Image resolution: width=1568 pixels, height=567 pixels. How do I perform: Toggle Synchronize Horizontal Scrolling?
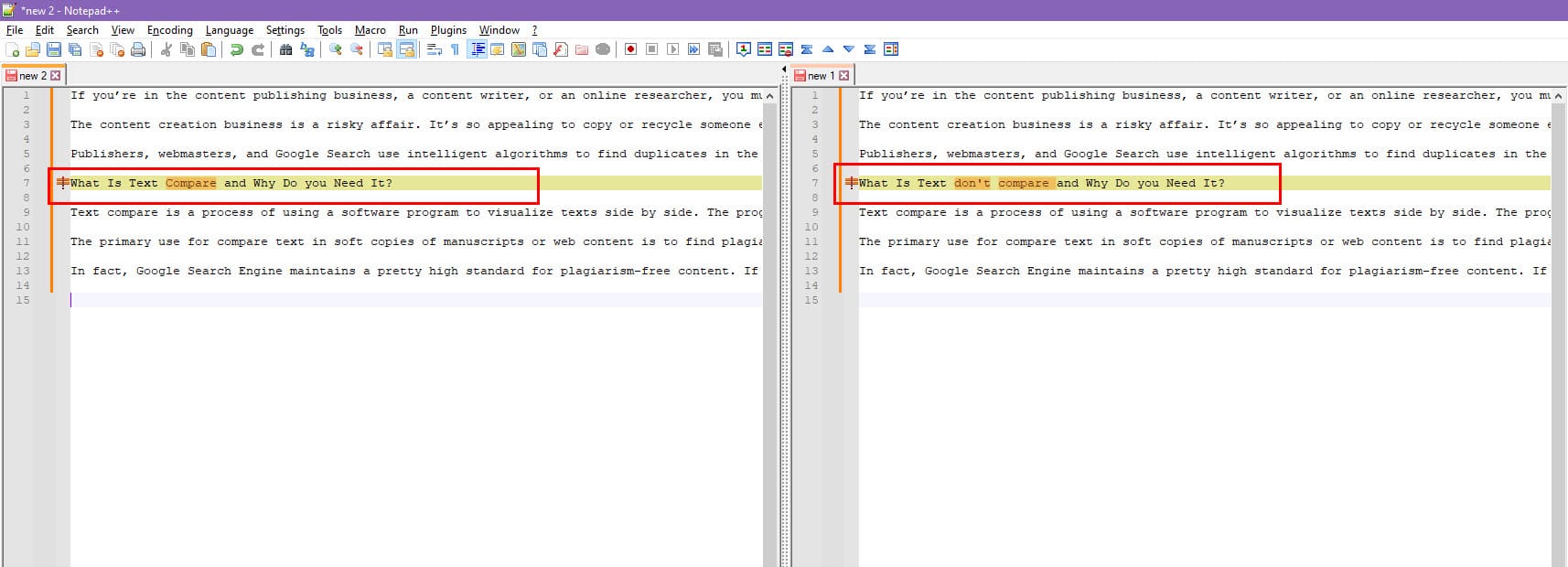click(406, 49)
